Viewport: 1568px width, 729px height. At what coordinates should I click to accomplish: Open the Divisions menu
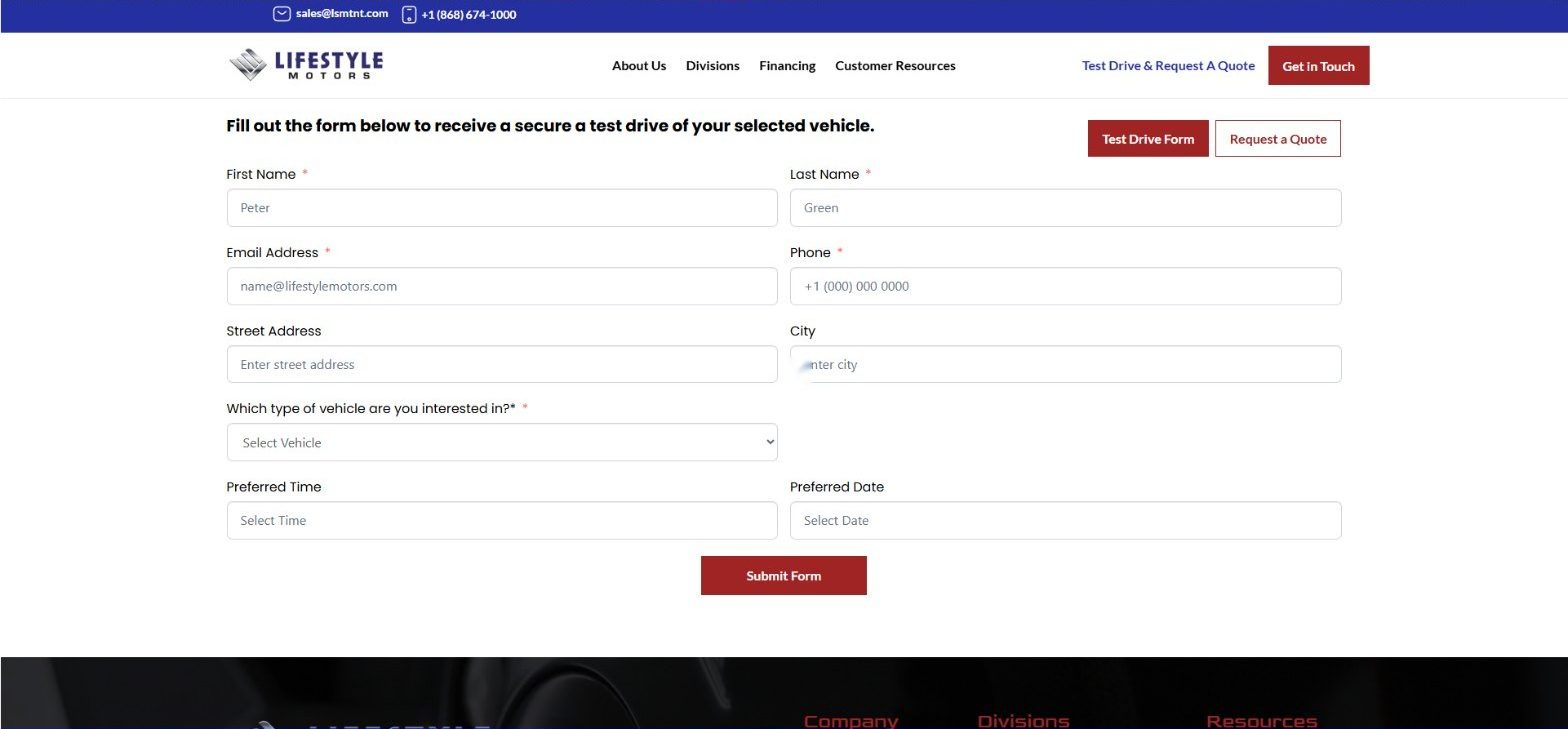713,66
